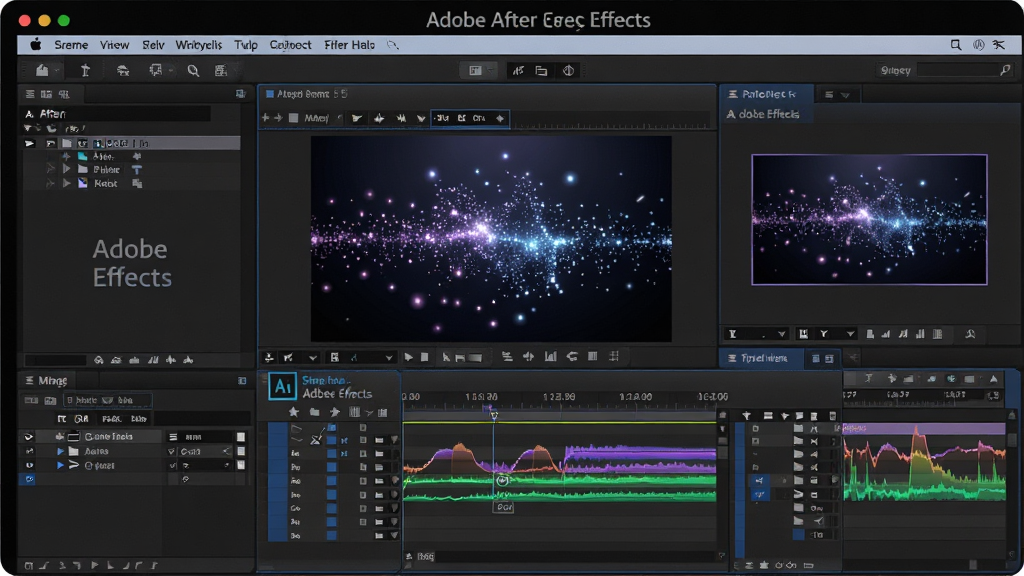
Task: Toggle the checkbox in the third layer row
Action: point(172,466)
